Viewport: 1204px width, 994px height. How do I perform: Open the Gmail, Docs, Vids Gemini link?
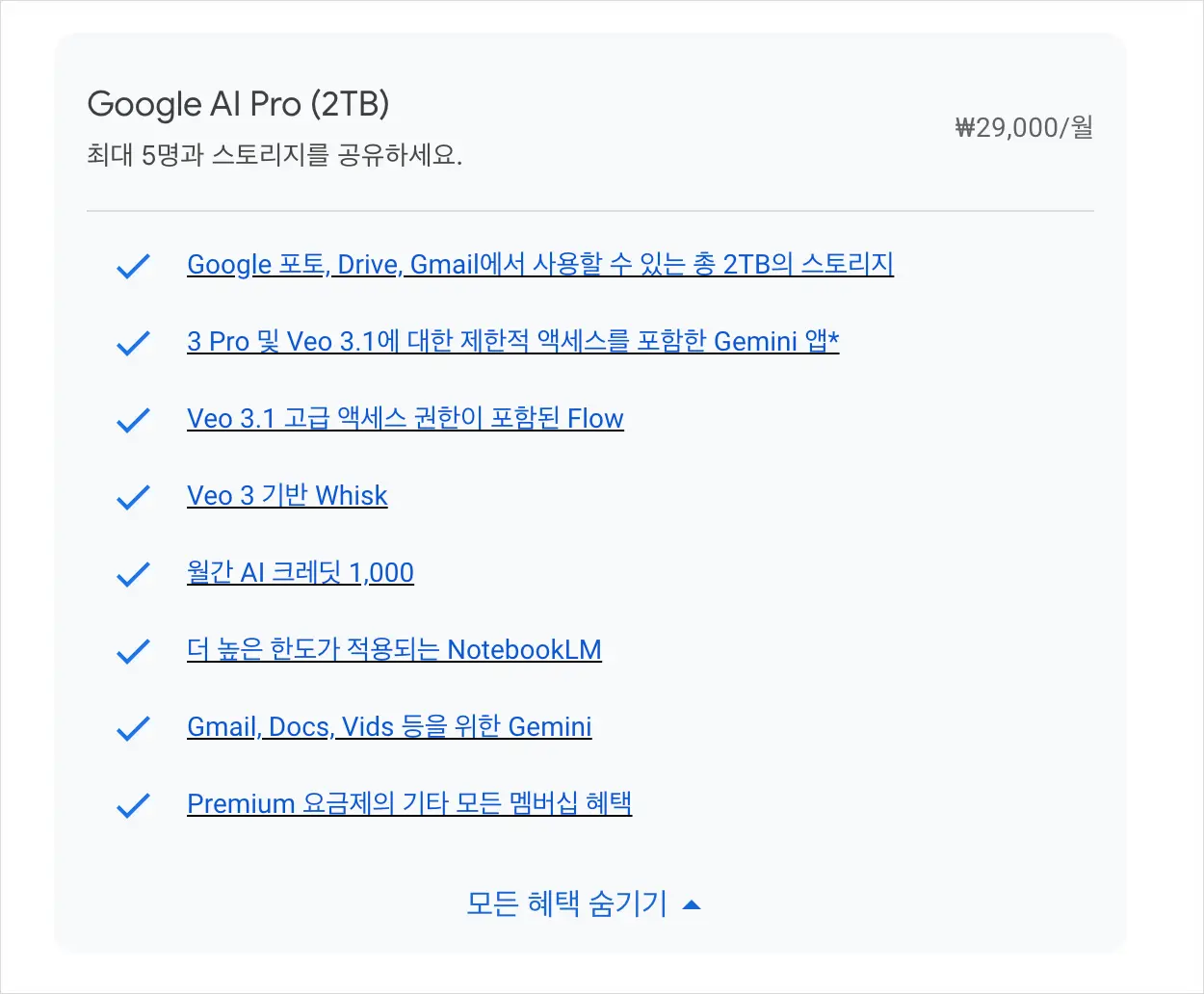389,726
